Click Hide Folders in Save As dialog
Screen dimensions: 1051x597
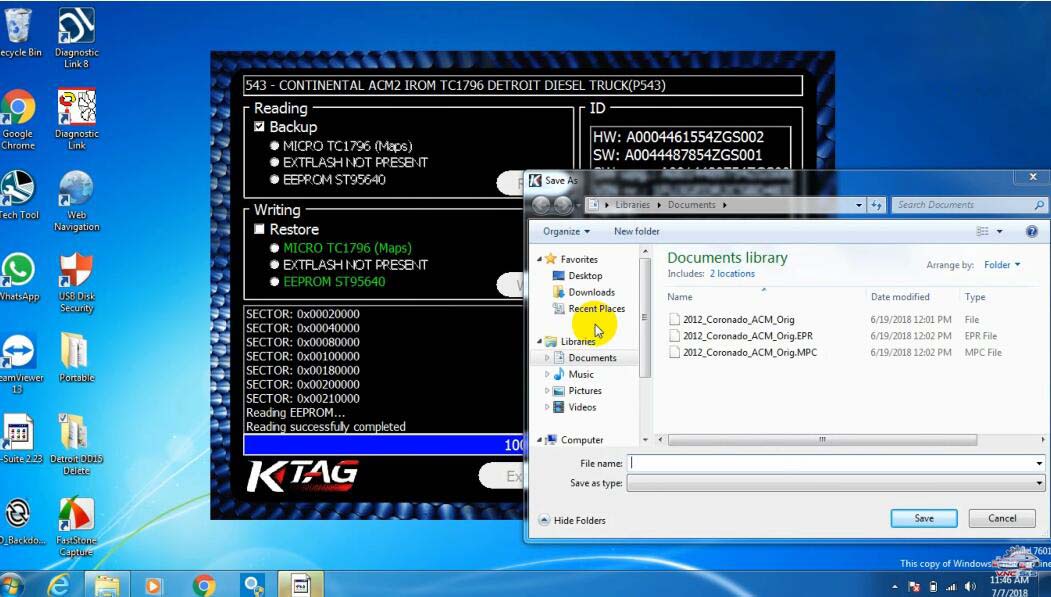click(x=572, y=520)
